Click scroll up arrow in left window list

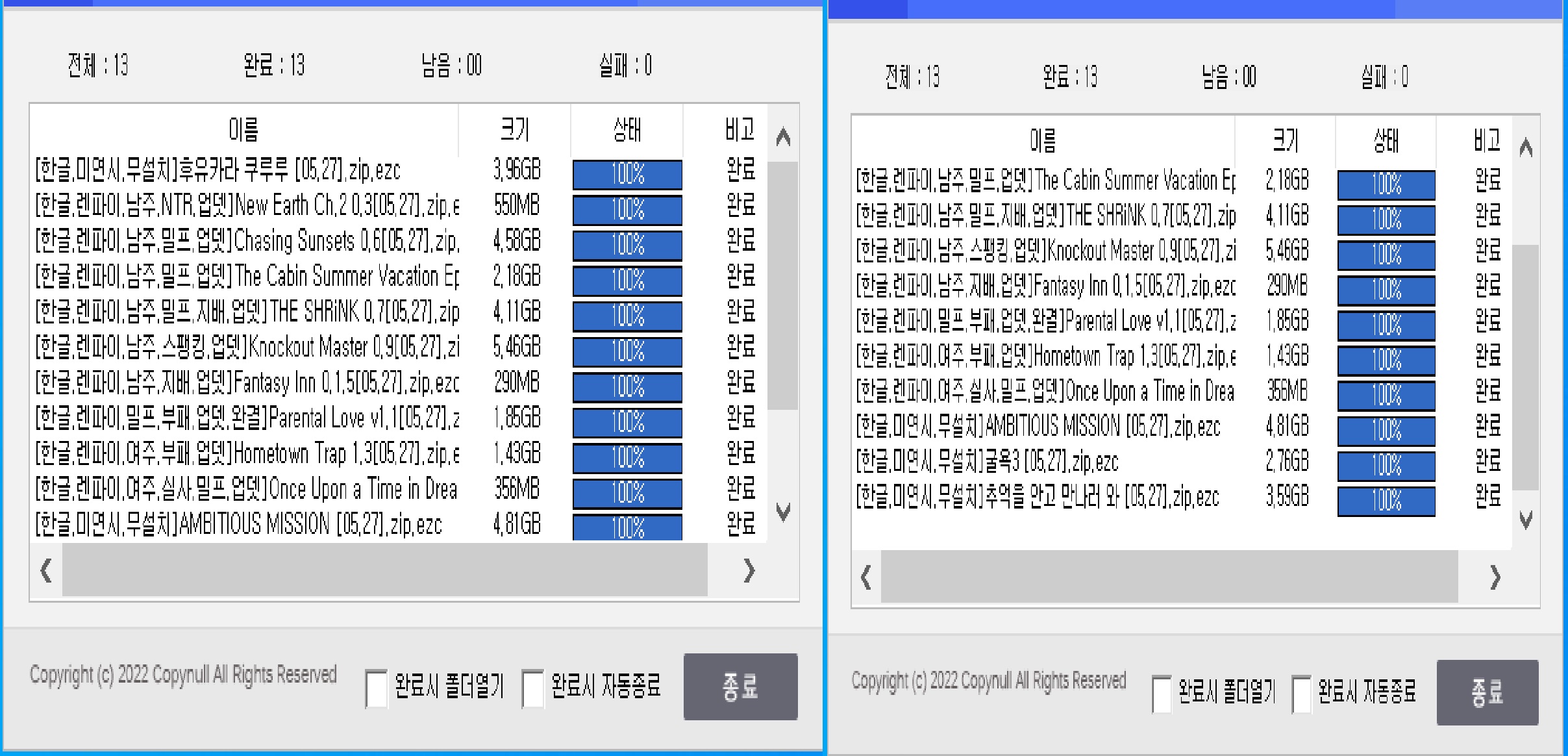point(783,137)
